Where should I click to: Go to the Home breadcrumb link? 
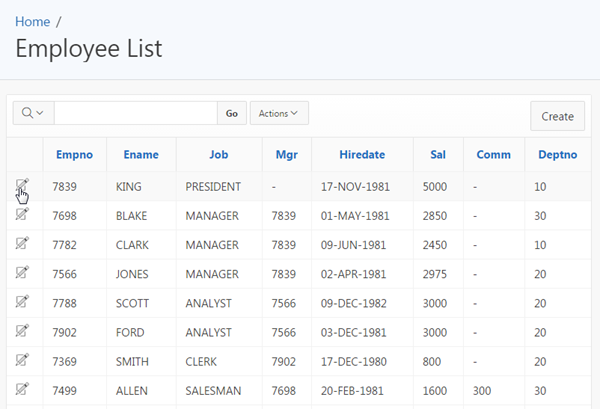click(x=32, y=21)
